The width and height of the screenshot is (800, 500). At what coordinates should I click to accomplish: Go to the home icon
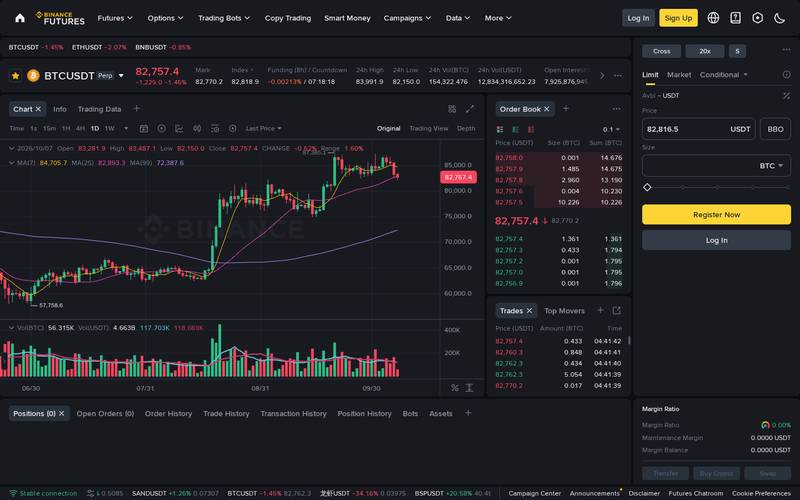(x=20, y=18)
